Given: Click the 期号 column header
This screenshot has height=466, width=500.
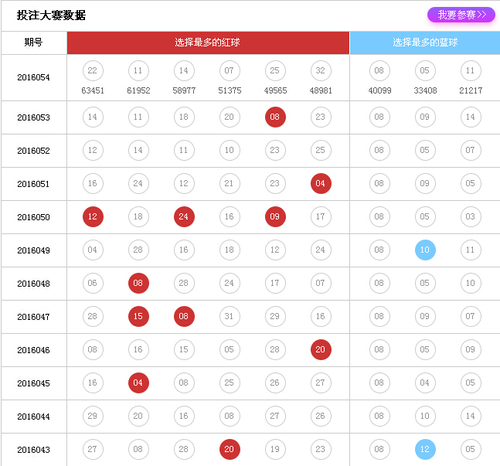Looking at the screenshot, I should pyautogui.click(x=34, y=43).
